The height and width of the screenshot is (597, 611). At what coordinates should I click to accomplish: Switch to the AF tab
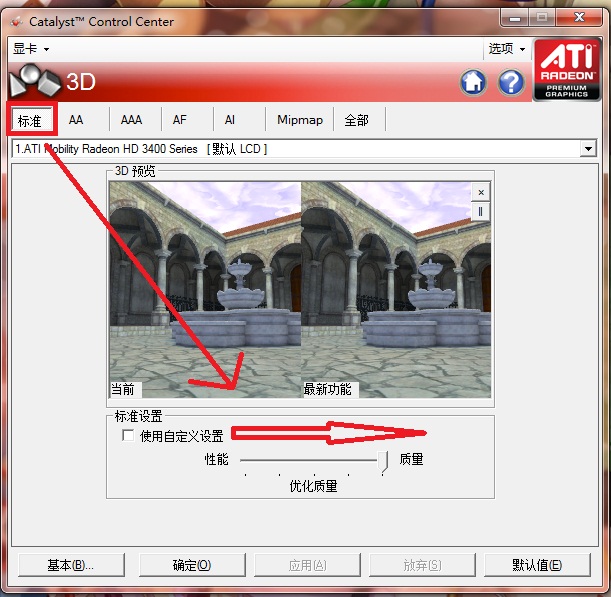(179, 120)
